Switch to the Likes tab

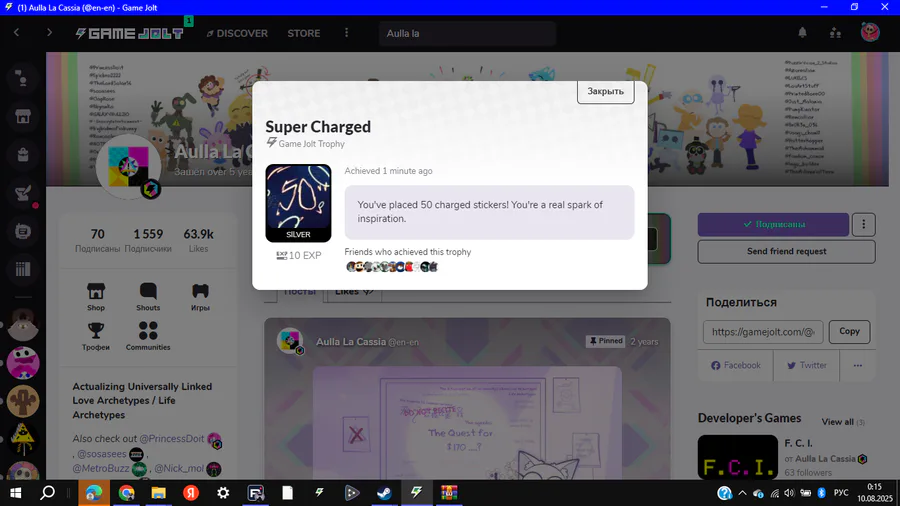click(x=354, y=292)
